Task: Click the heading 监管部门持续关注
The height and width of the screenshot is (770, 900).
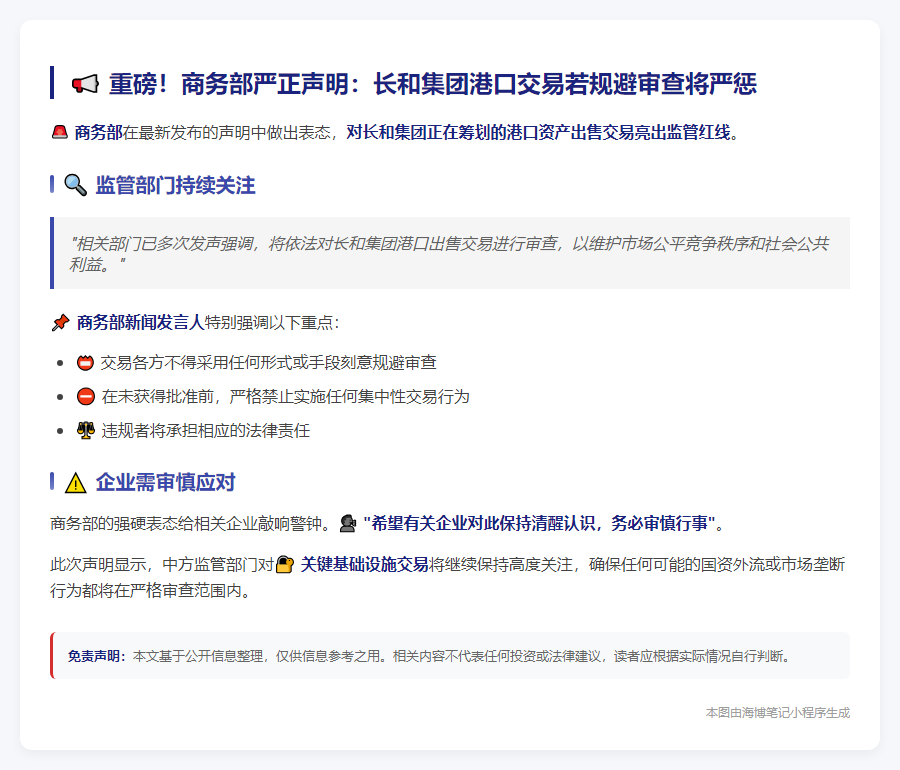Action: tap(175, 185)
